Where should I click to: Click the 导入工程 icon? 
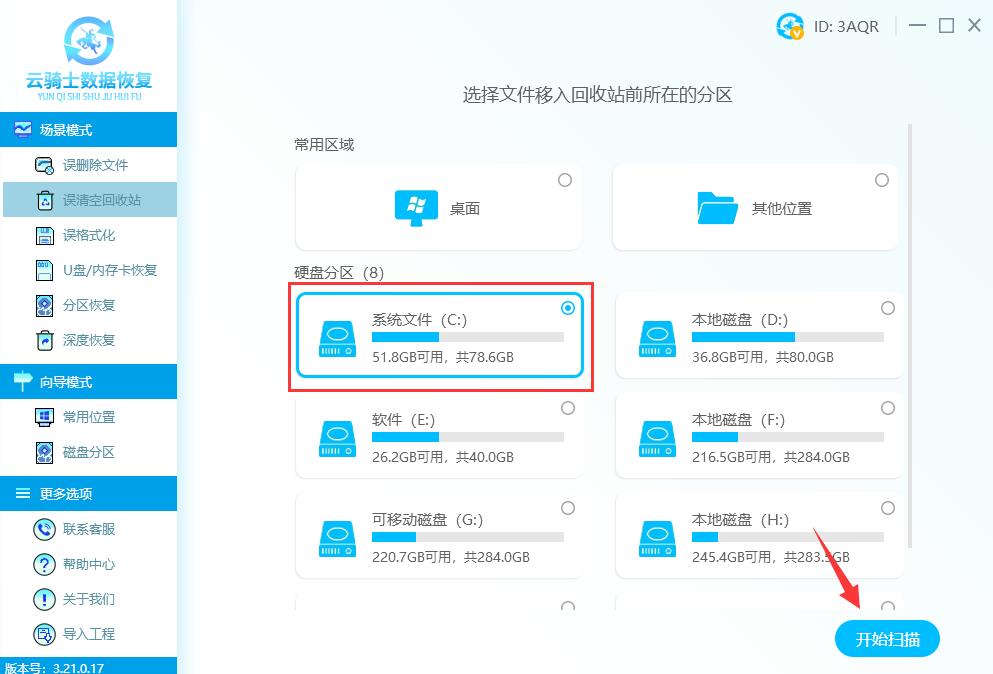pyautogui.click(x=44, y=634)
